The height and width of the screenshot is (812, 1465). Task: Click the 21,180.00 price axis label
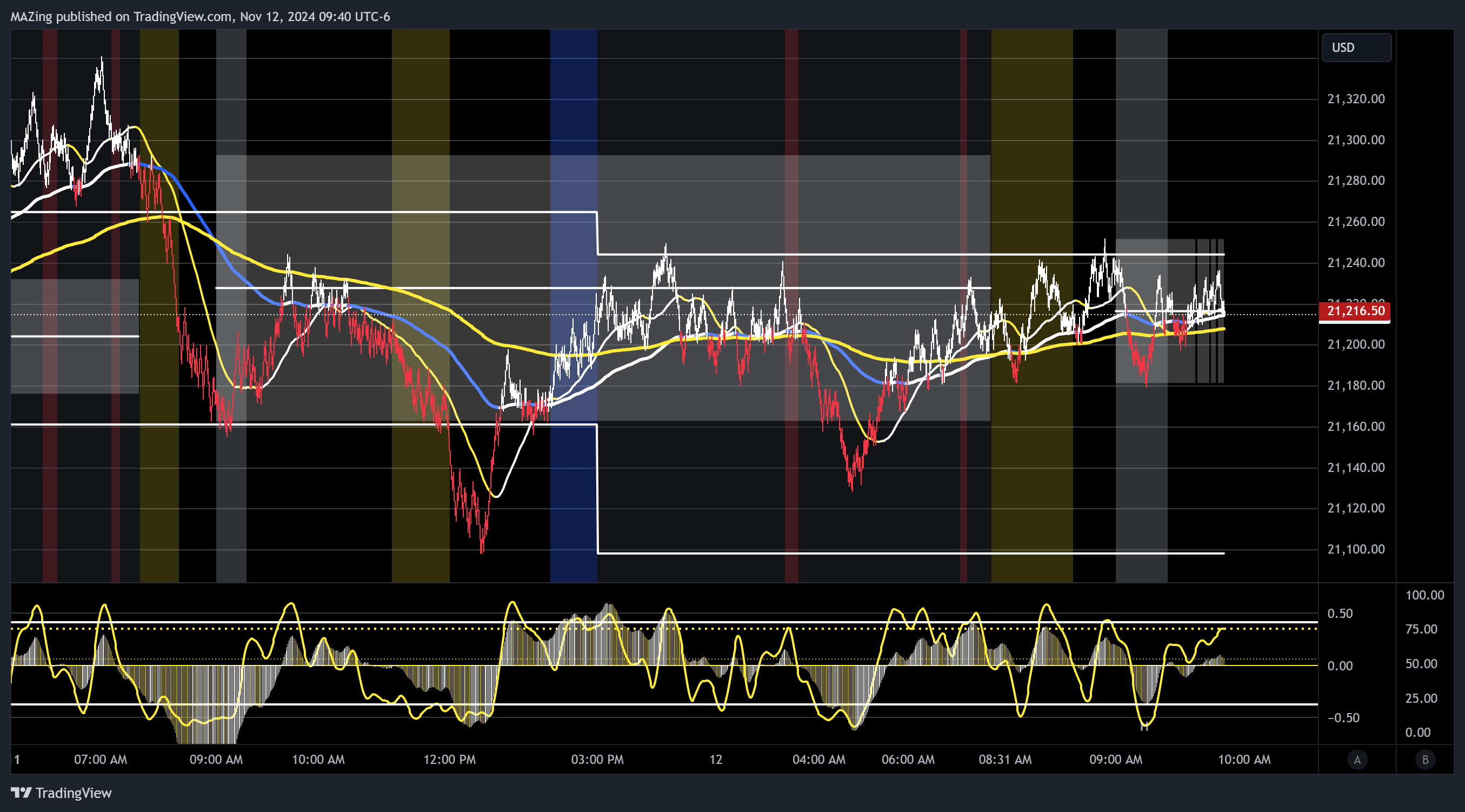click(1356, 385)
